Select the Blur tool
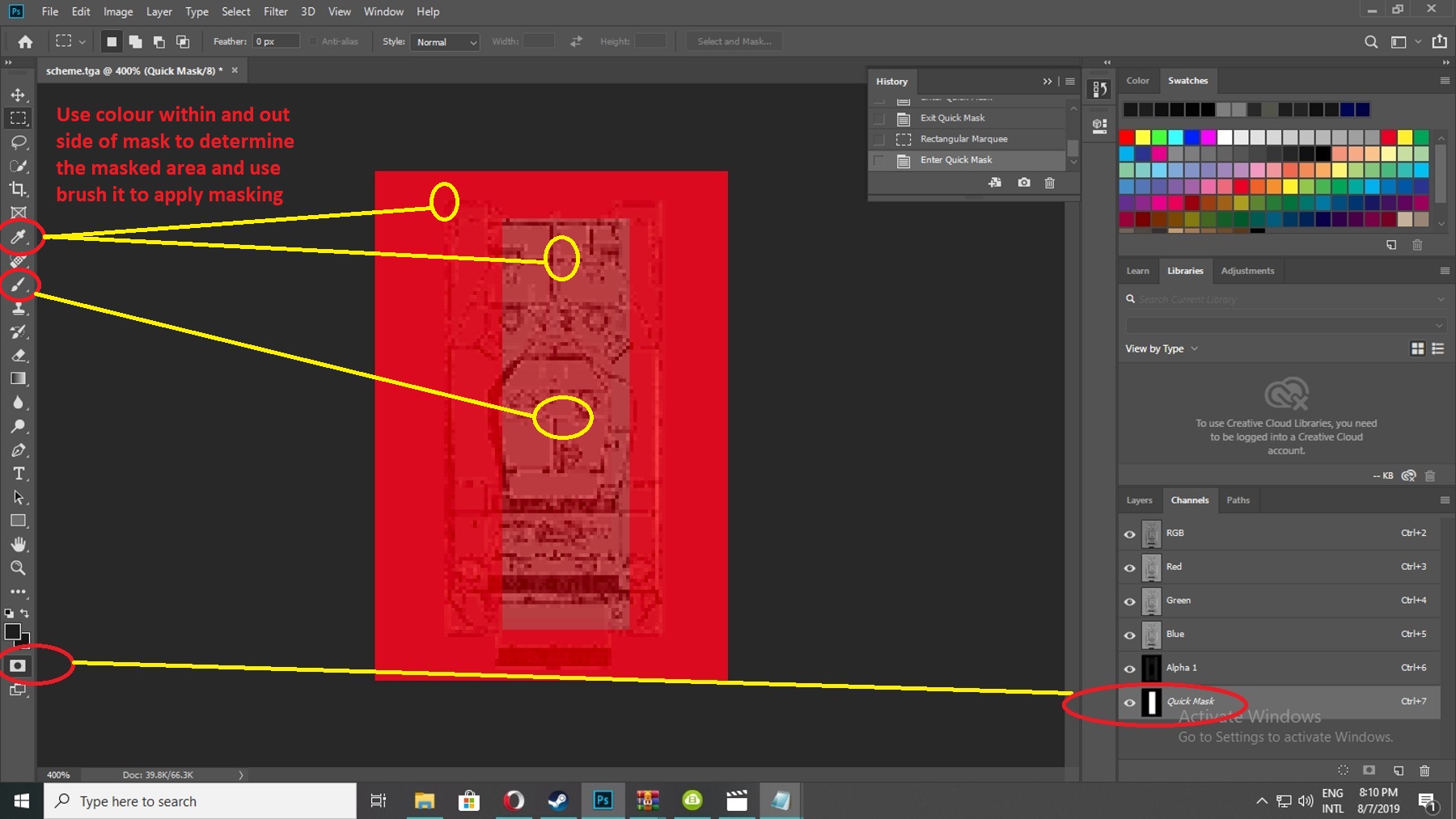 tap(18, 403)
